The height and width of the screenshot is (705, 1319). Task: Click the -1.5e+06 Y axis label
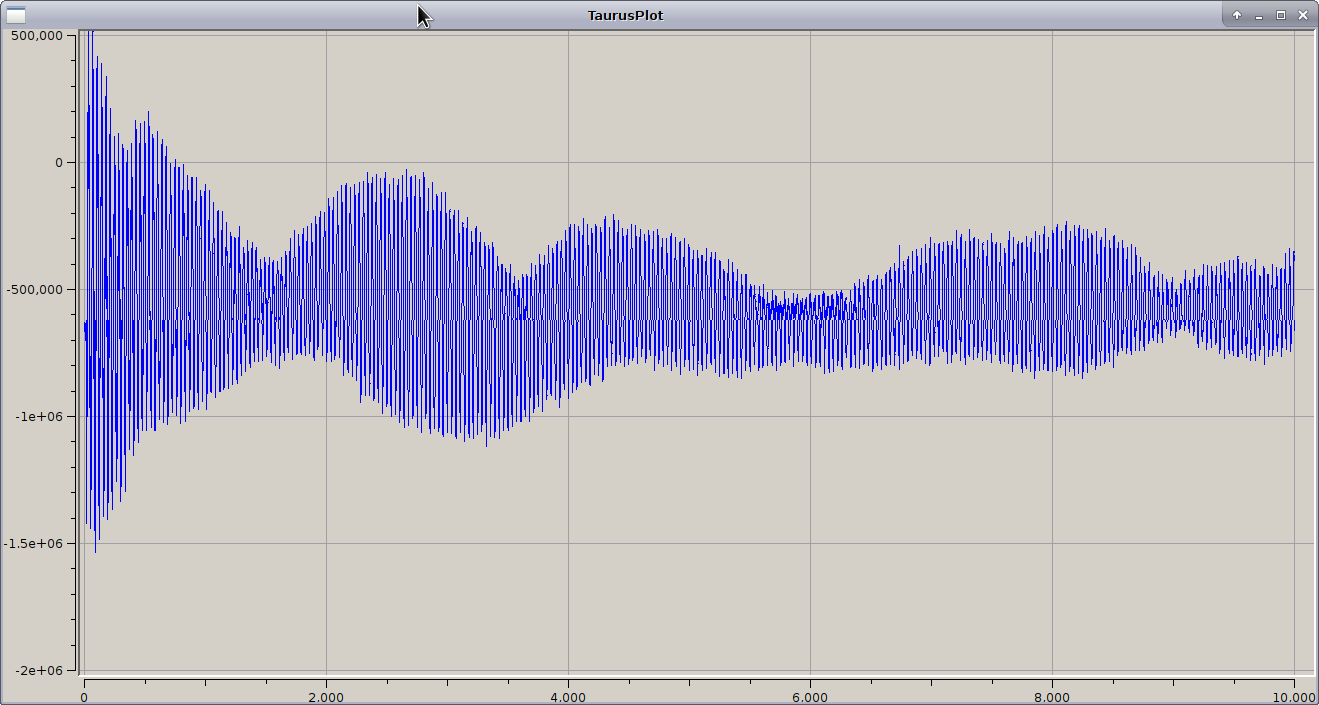pos(34,543)
